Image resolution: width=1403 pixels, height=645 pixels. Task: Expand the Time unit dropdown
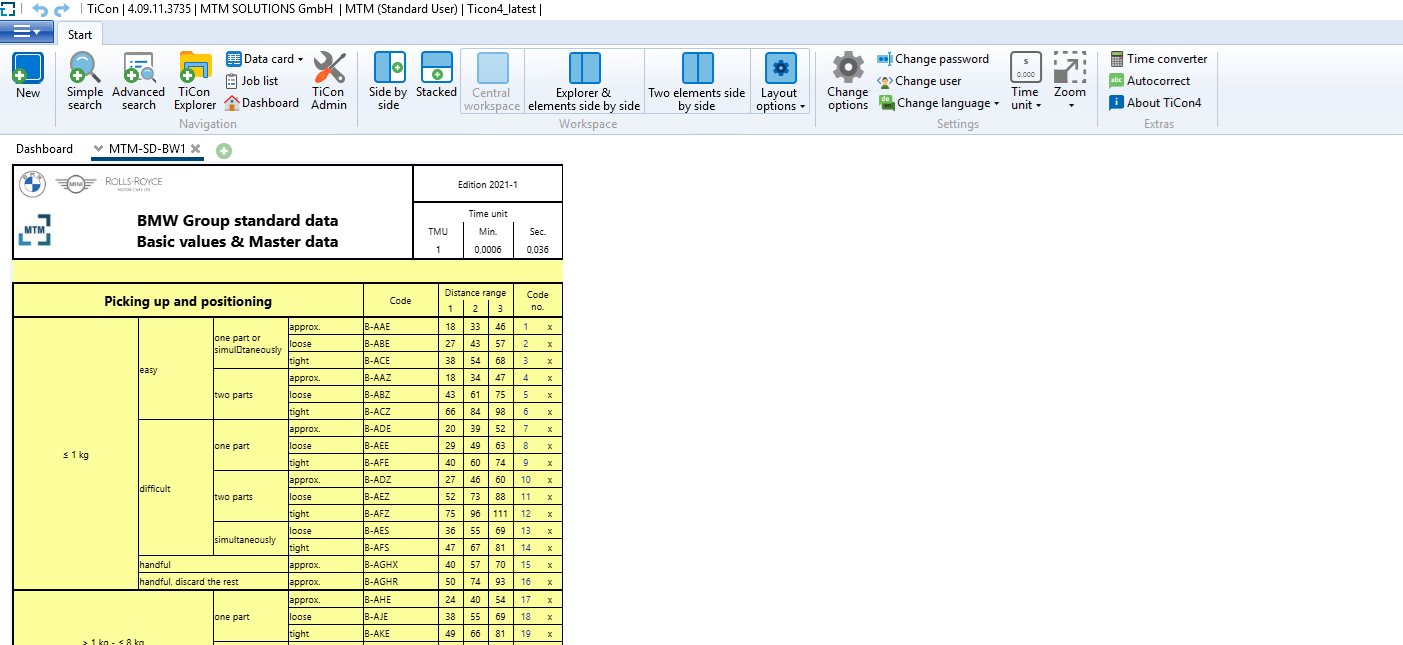click(1025, 81)
